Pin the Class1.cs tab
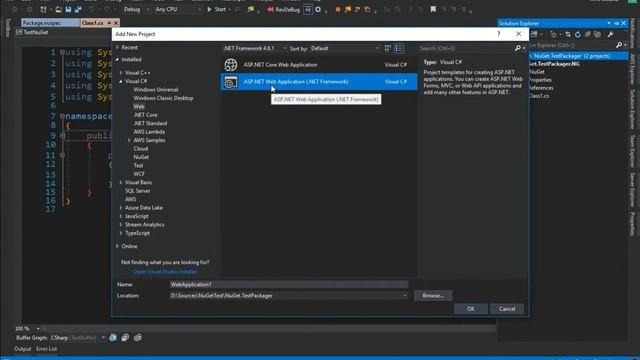This screenshot has width=640, height=360. (x=109, y=23)
